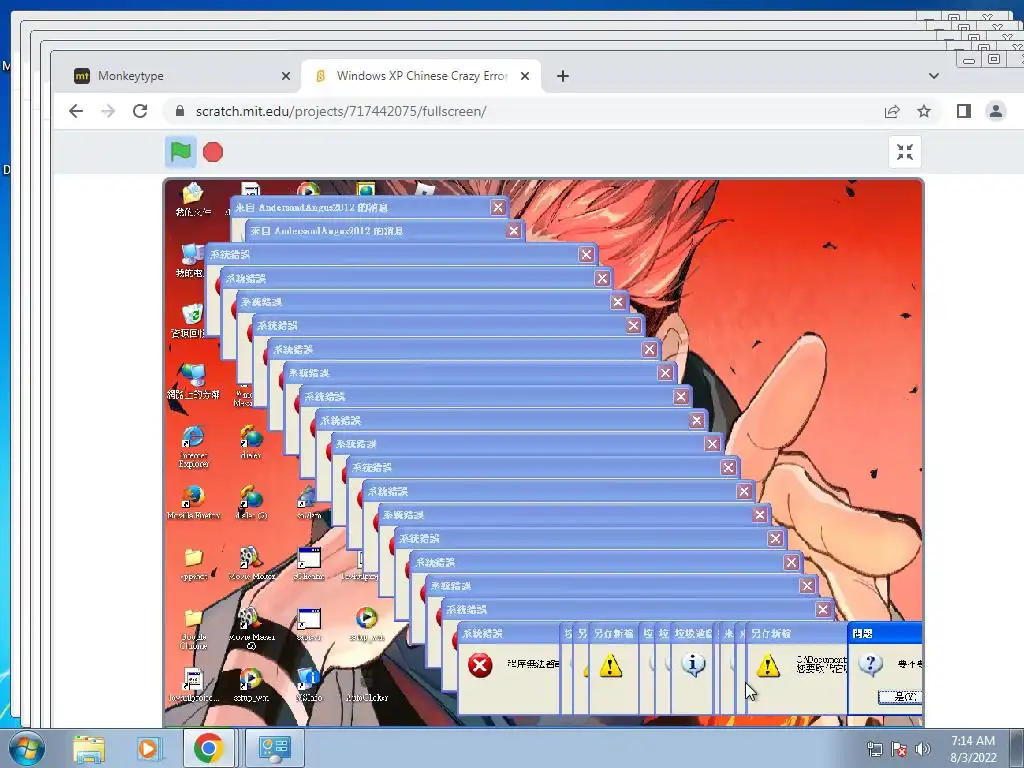This screenshot has width=1024, height=768.
Task: Reload the current page
Action: 140,111
